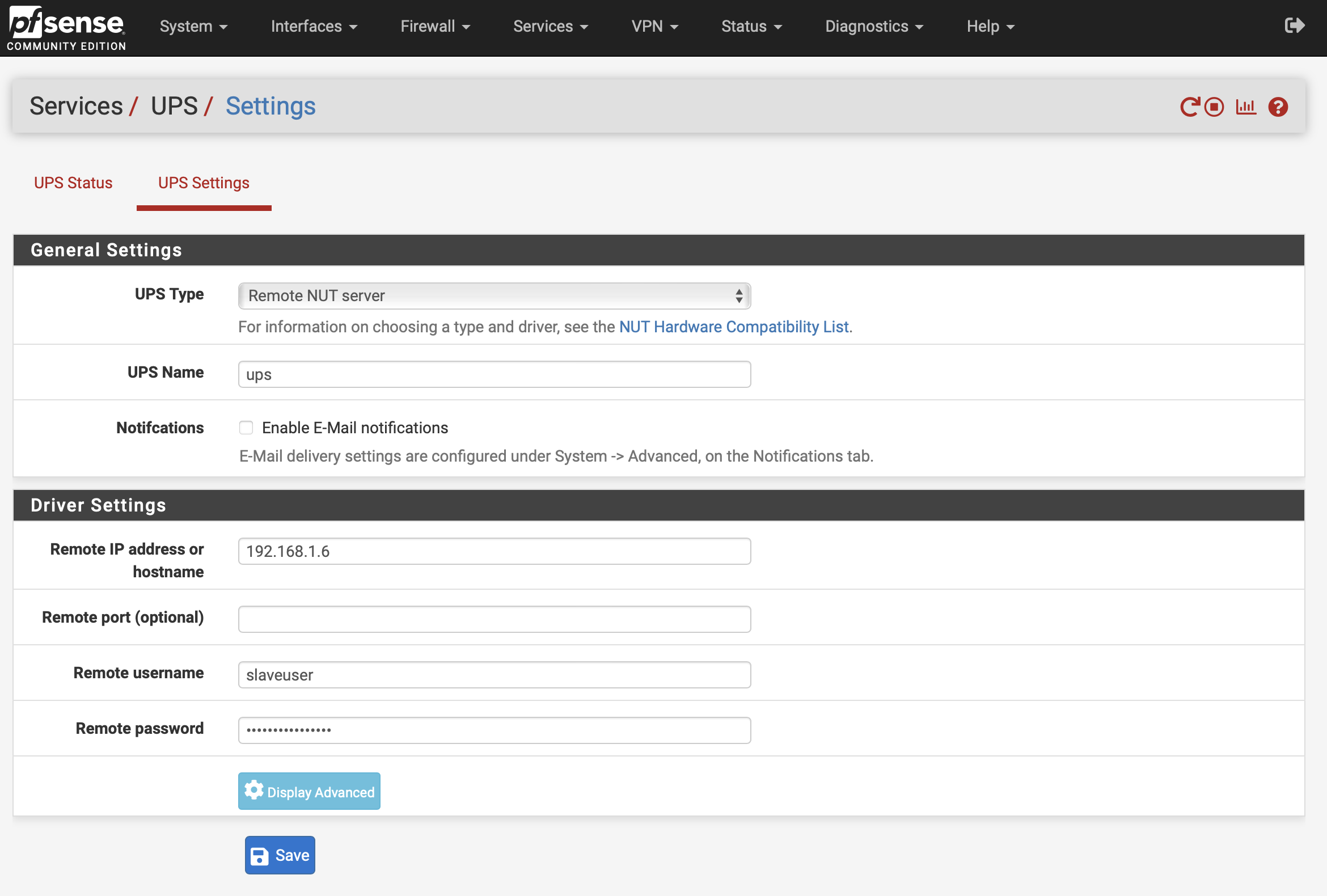This screenshot has width=1327, height=896.
Task: Click the General Settings section header
Action: tap(658, 250)
